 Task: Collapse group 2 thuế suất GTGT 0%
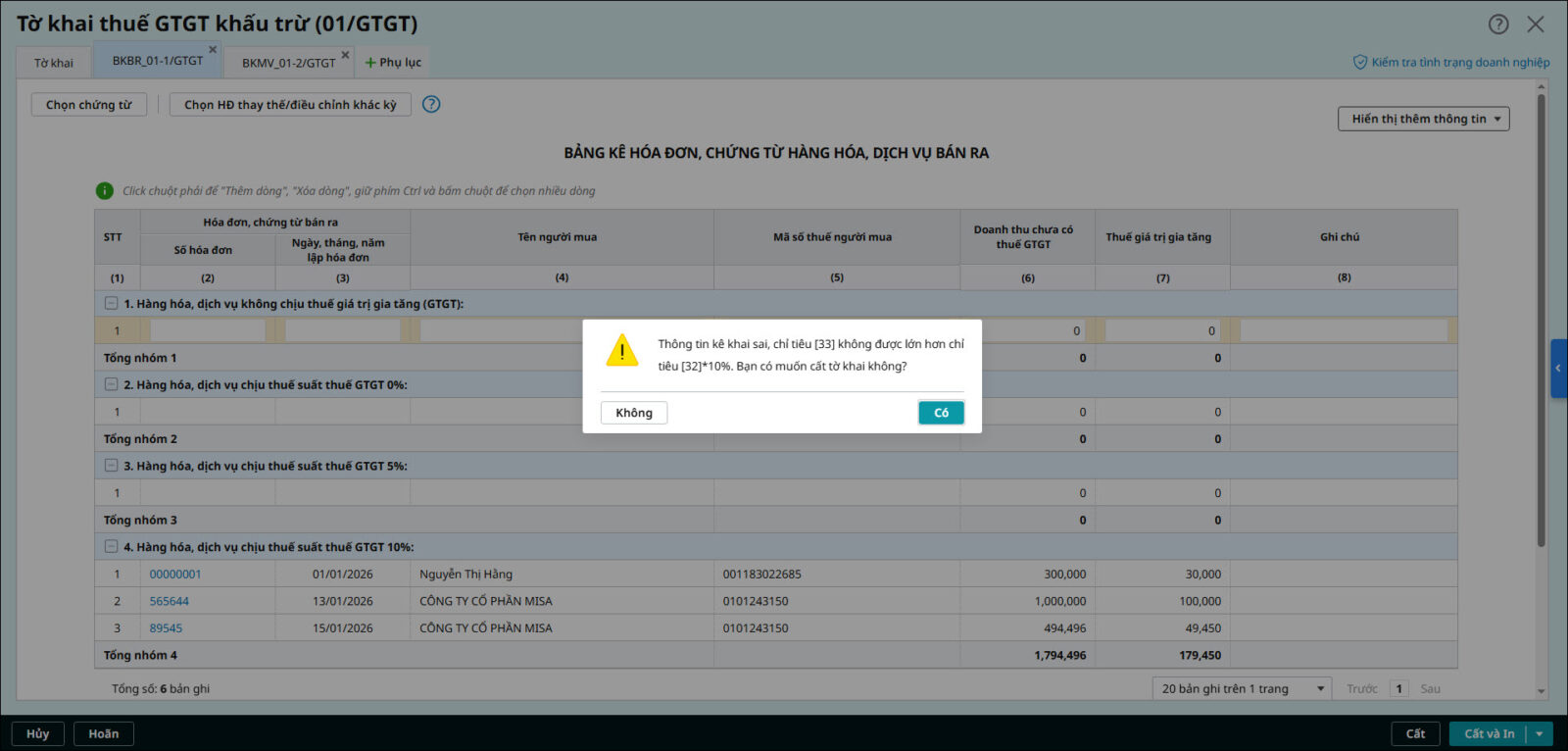tap(112, 385)
